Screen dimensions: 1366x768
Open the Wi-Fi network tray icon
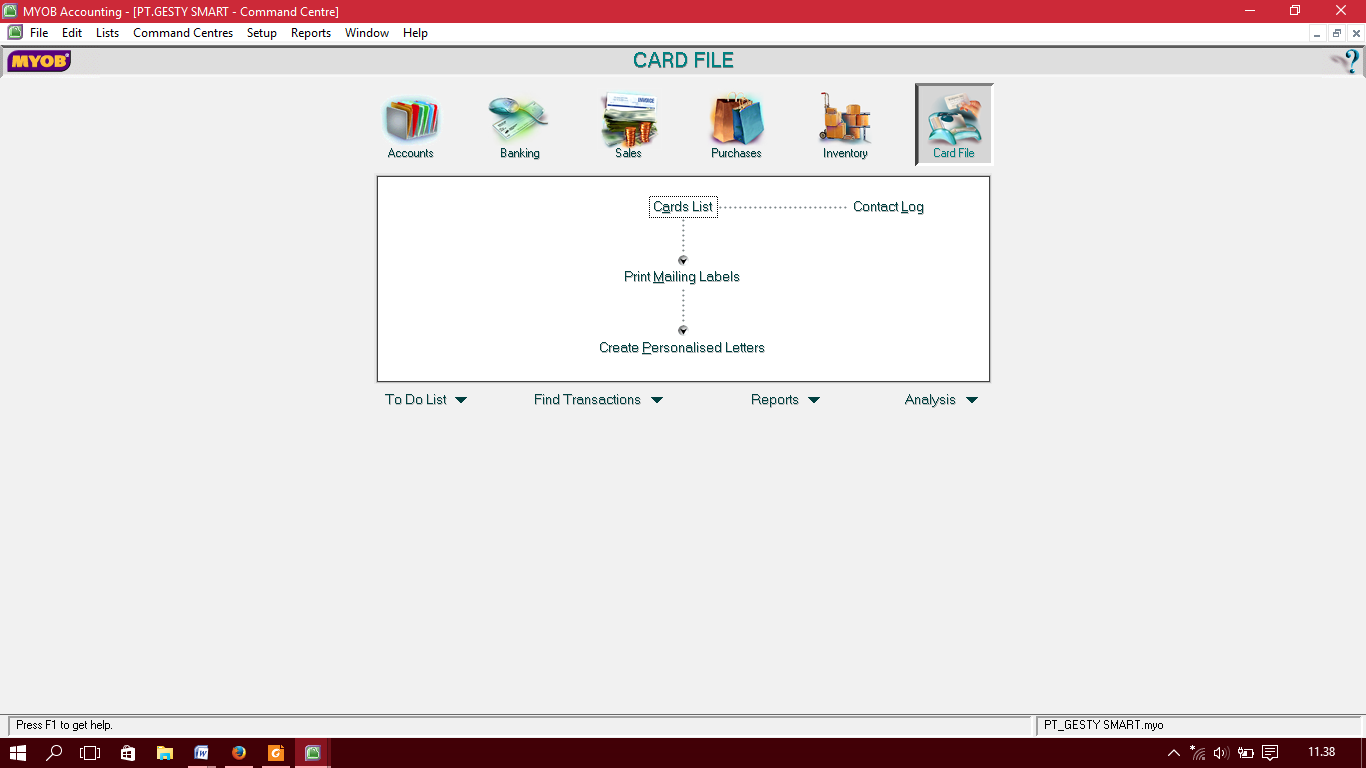coord(1197,753)
